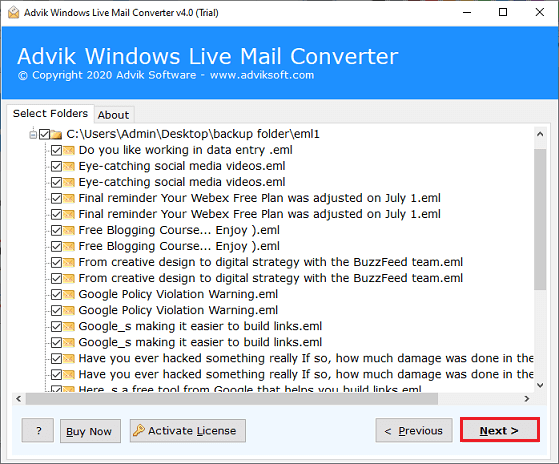Viewport: 559px width, 464px height.
Task: Click envelope icon of lower 'Final reminder Your Webex' row
Action: [x=69, y=215]
